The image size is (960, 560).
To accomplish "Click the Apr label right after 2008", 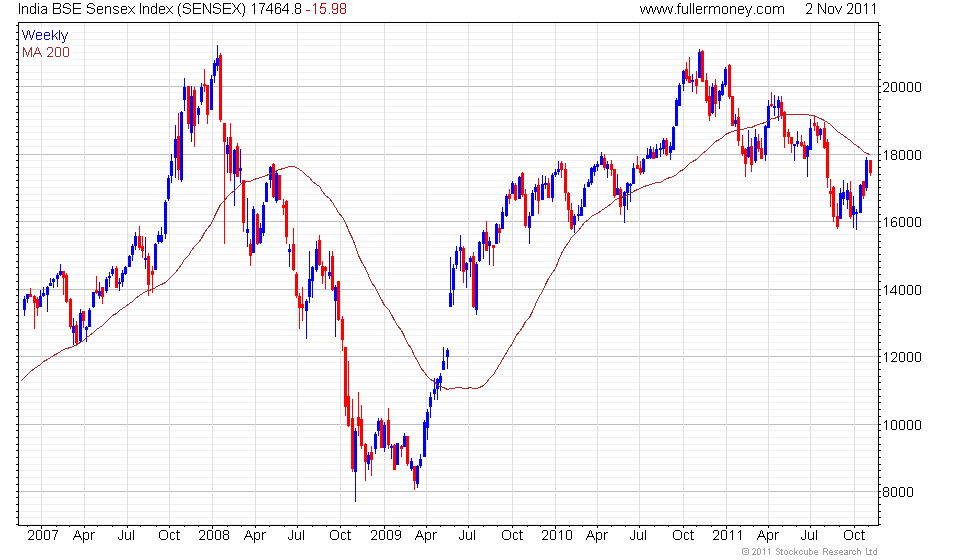I will click(x=255, y=536).
